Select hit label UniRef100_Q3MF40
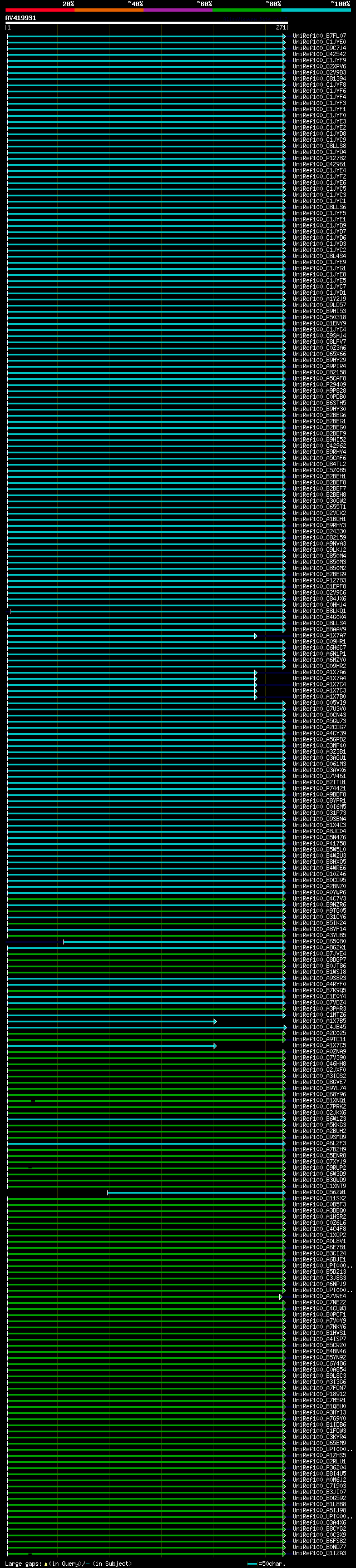The height and width of the screenshot is (1568, 356). [x=319, y=745]
